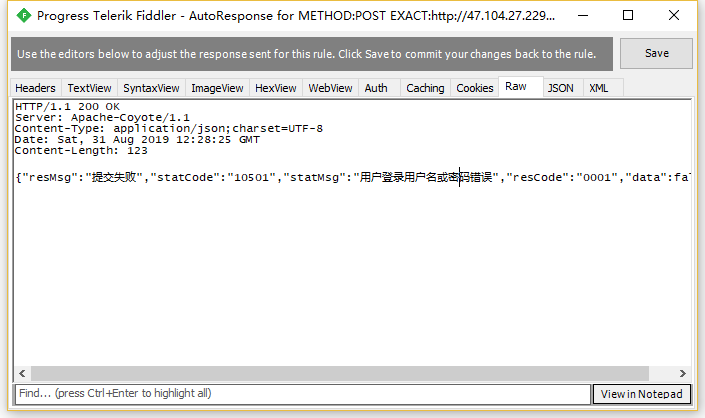This screenshot has width=705, height=418.
Task: Click the Fiddler app icon in title bar
Action: (23, 16)
